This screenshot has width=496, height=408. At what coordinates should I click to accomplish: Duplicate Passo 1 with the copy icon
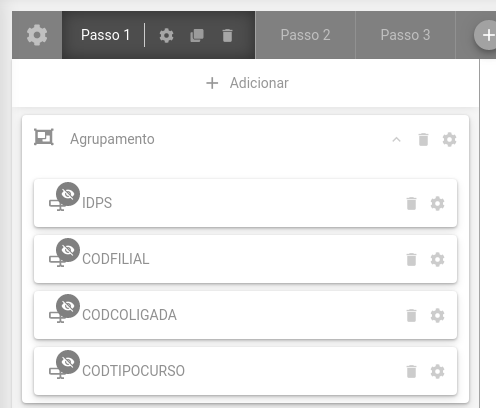click(x=197, y=35)
